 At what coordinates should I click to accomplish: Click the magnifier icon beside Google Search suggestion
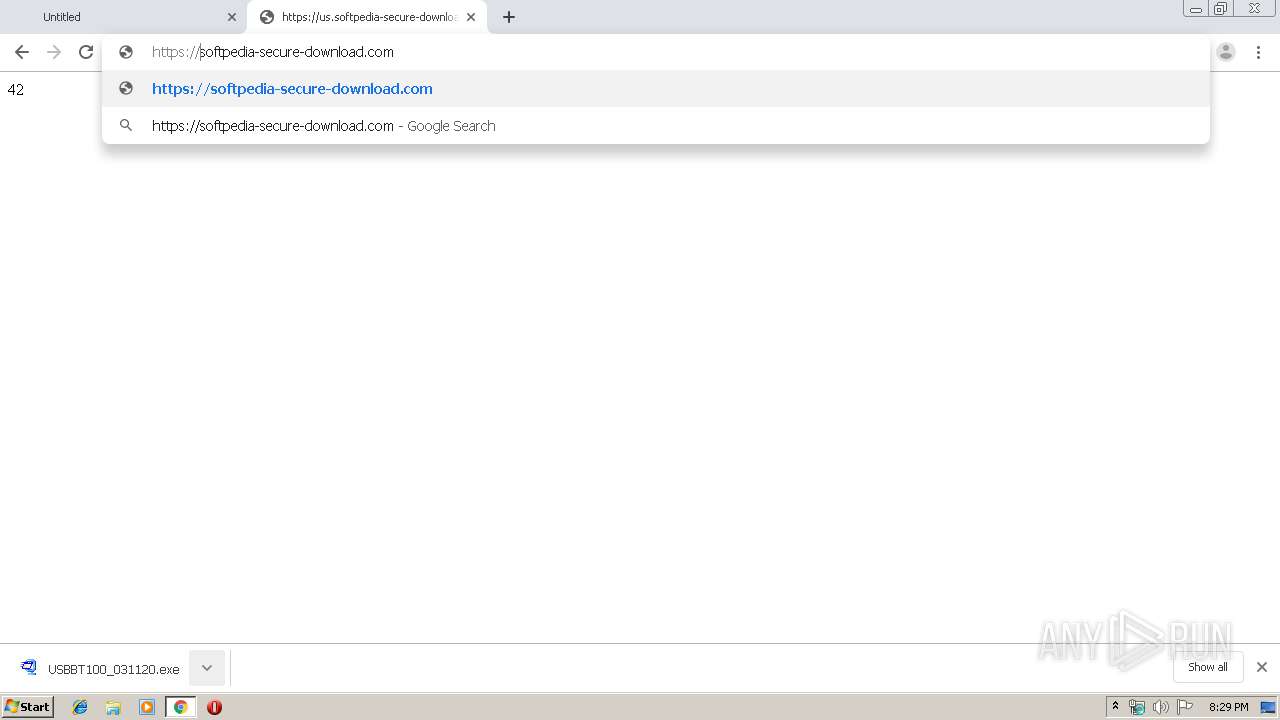[126, 125]
